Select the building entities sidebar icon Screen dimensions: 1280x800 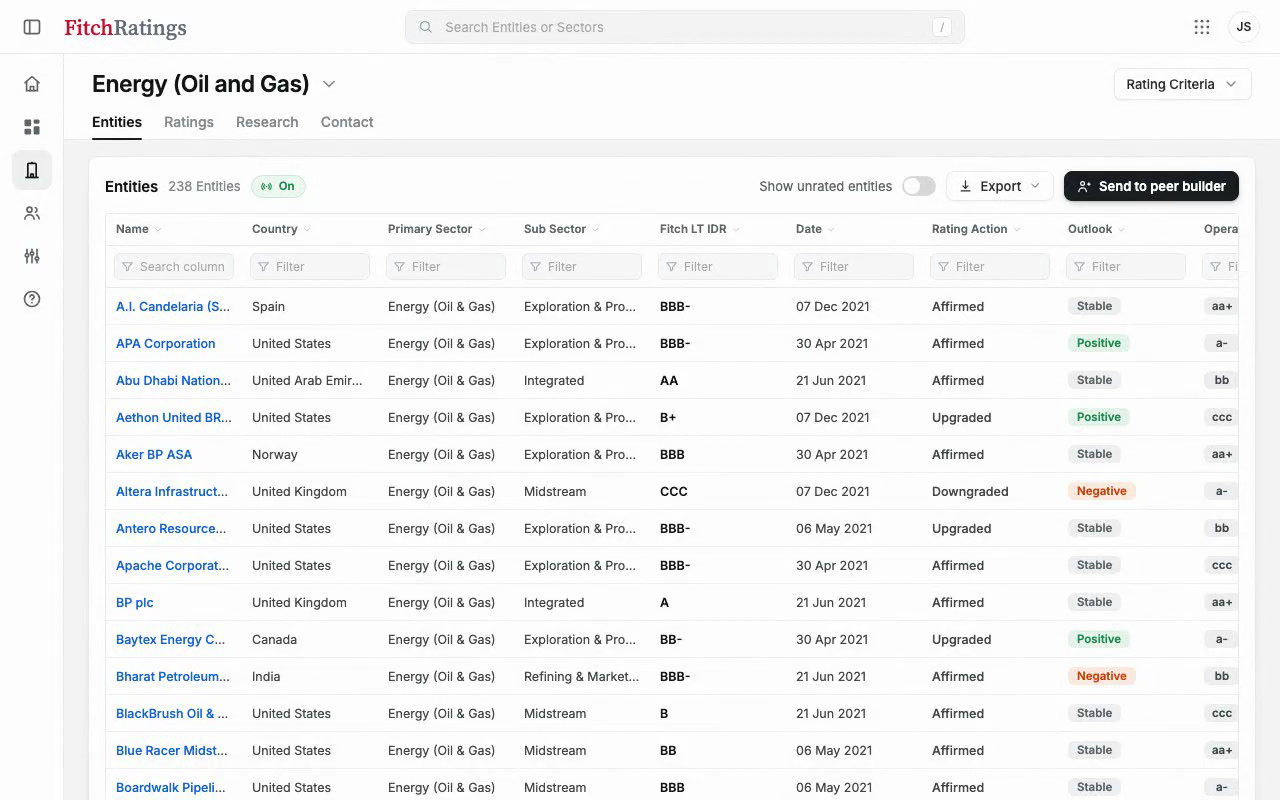[x=32, y=170]
